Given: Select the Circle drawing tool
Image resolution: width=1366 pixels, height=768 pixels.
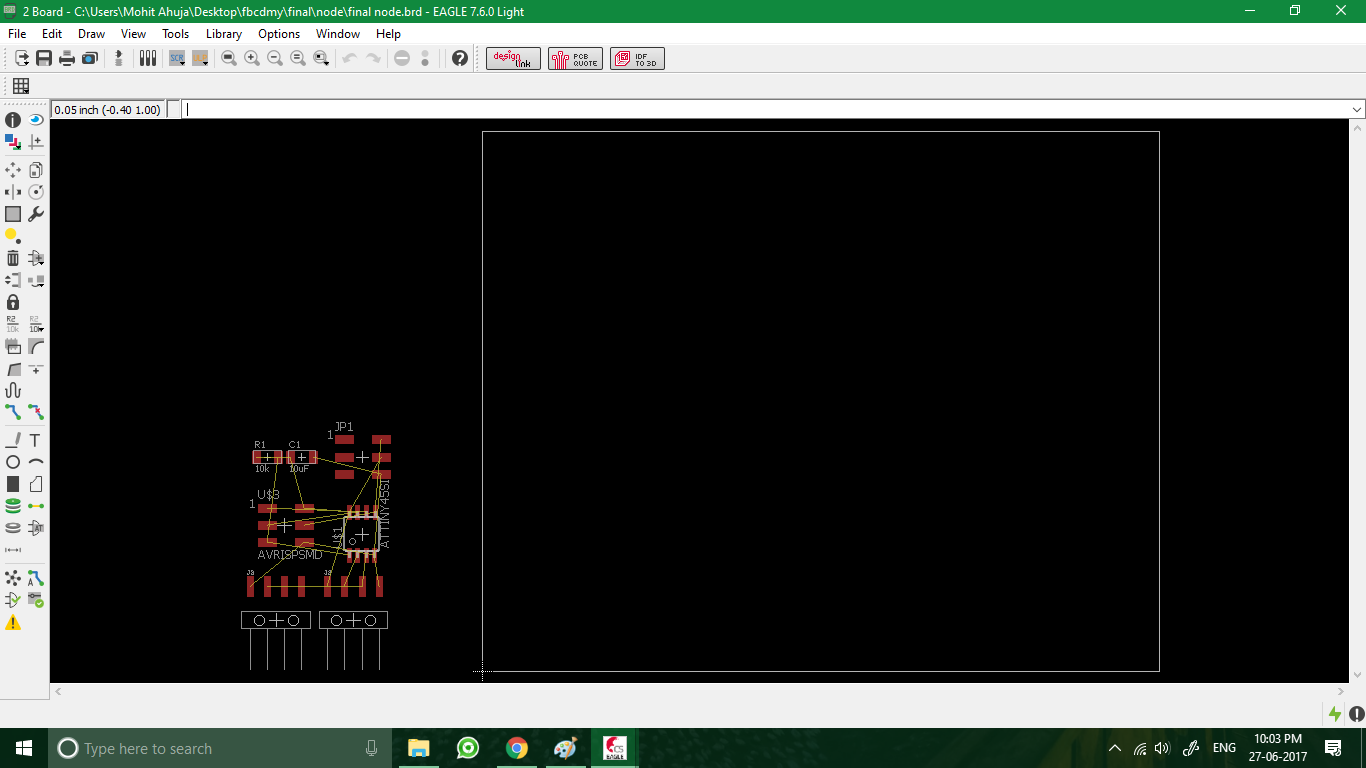Looking at the screenshot, I should (x=13, y=462).
